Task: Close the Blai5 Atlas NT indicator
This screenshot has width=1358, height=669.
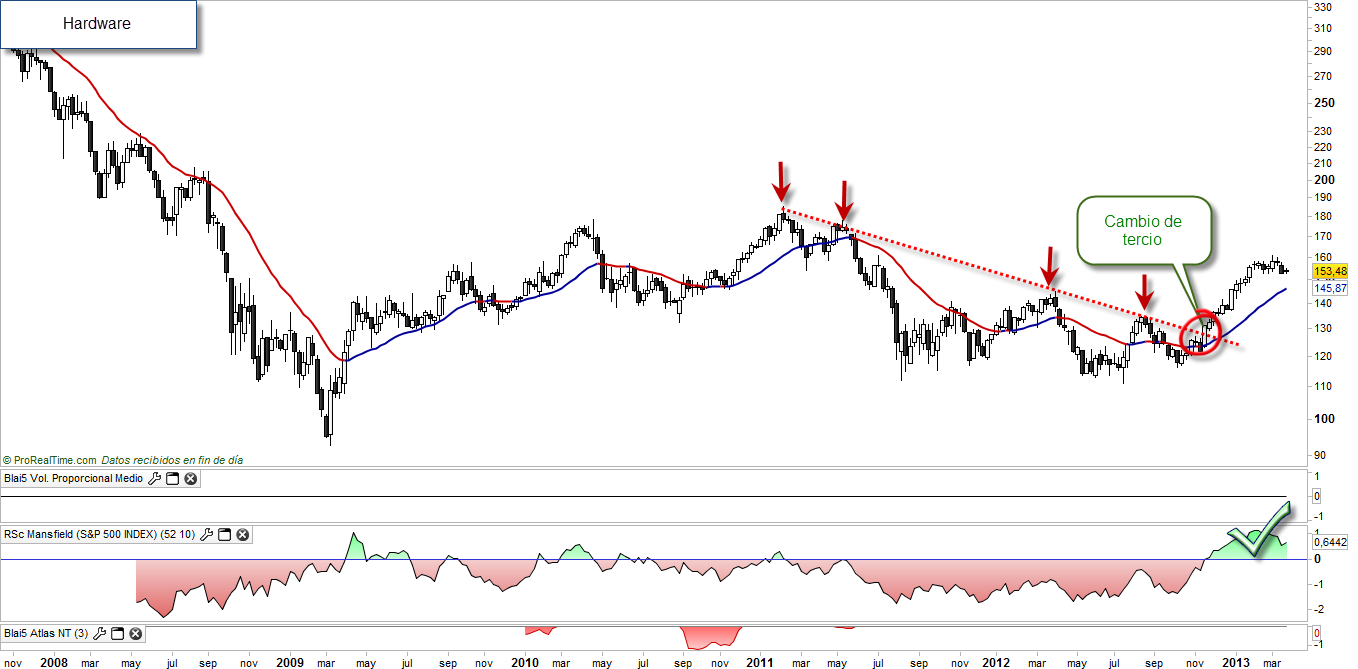Action: tap(135, 633)
